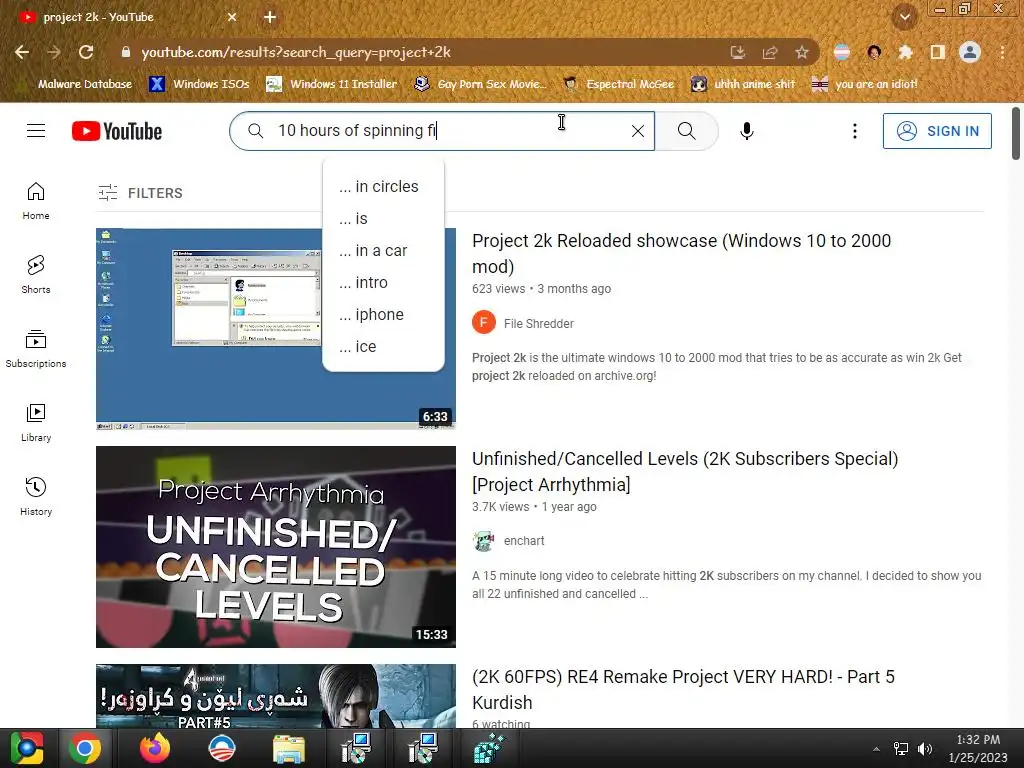This screenshot has height=768, width=1024.
Task: Click the Firefox taskbar icon
Action: click(x=155, y=748)
